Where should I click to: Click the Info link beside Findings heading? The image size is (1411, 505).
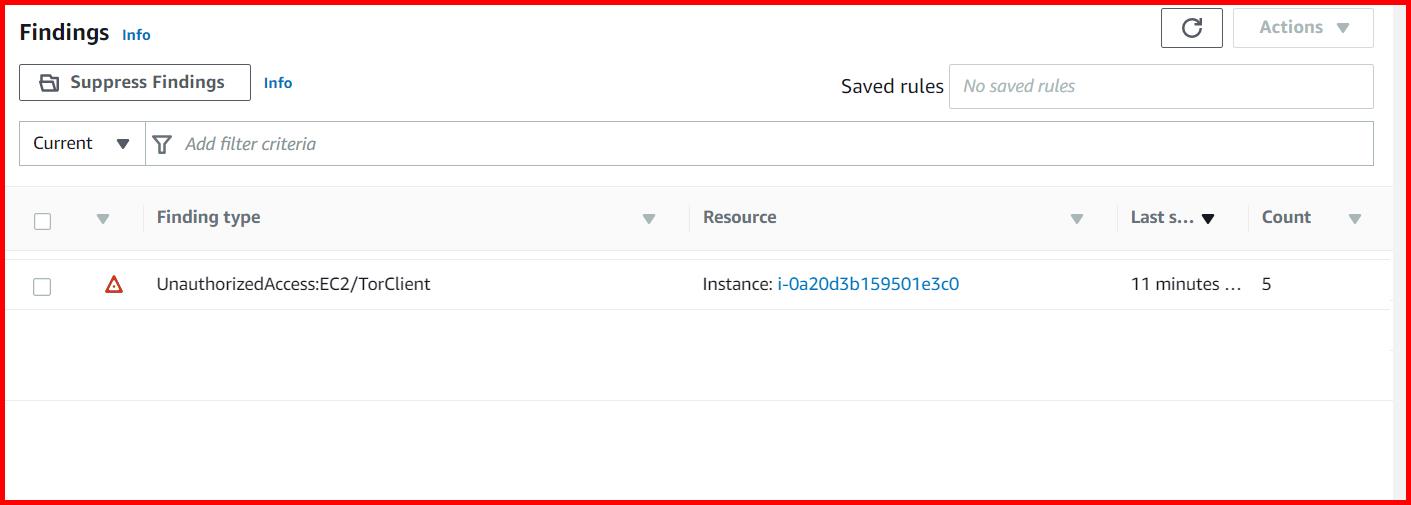coord(136,35)
